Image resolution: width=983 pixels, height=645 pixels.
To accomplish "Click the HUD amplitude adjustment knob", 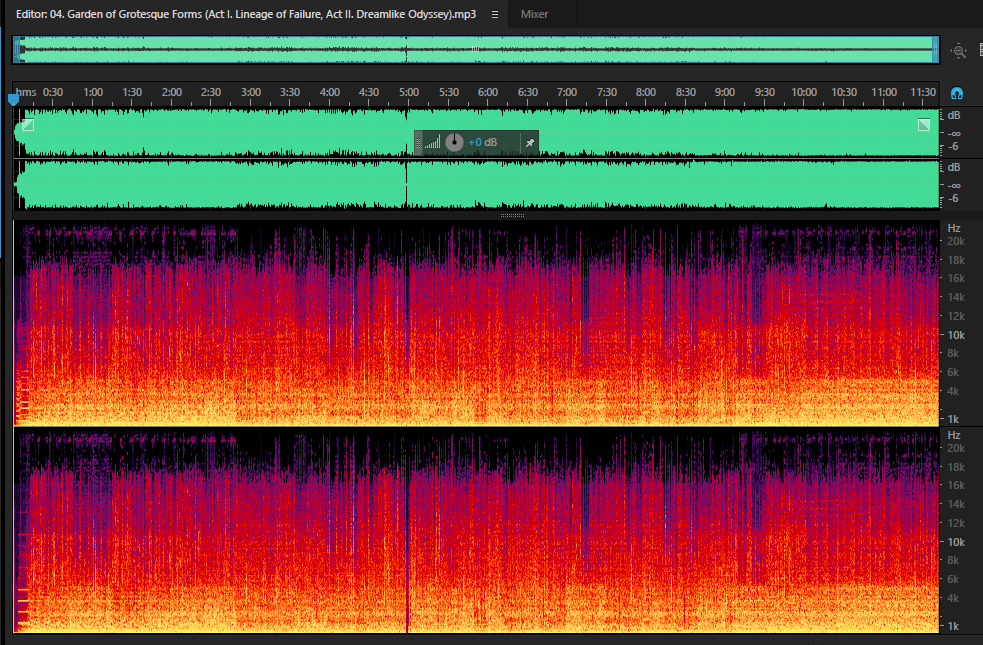I will (x=454, y=142).
